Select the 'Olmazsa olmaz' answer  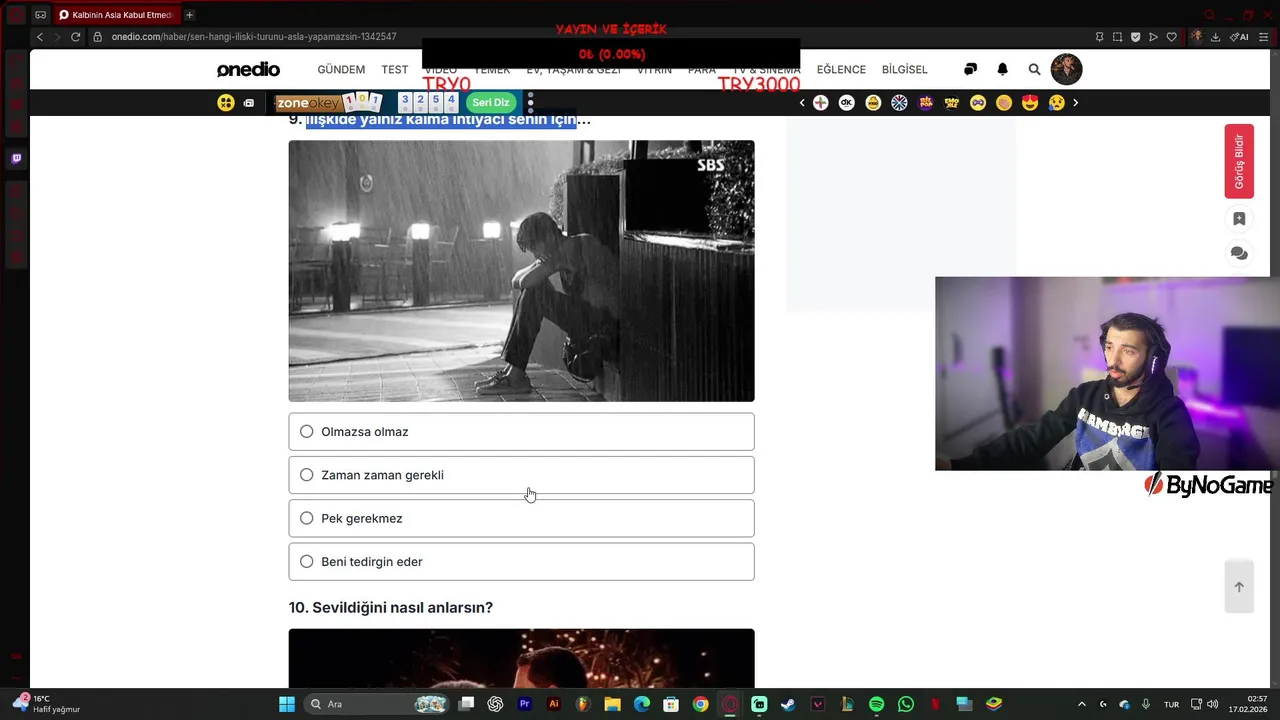[x=521, y=432]
